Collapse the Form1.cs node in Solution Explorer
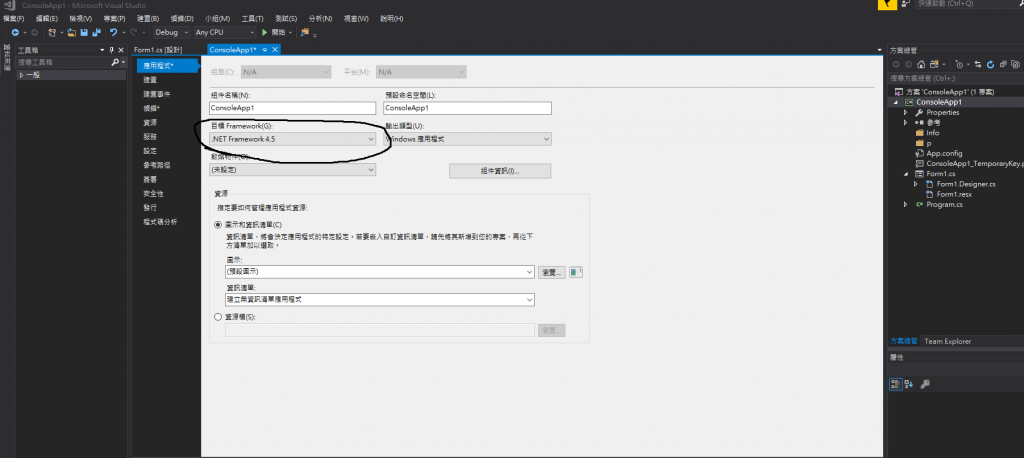Viewport: 1024px width, 458px height. 906,174
